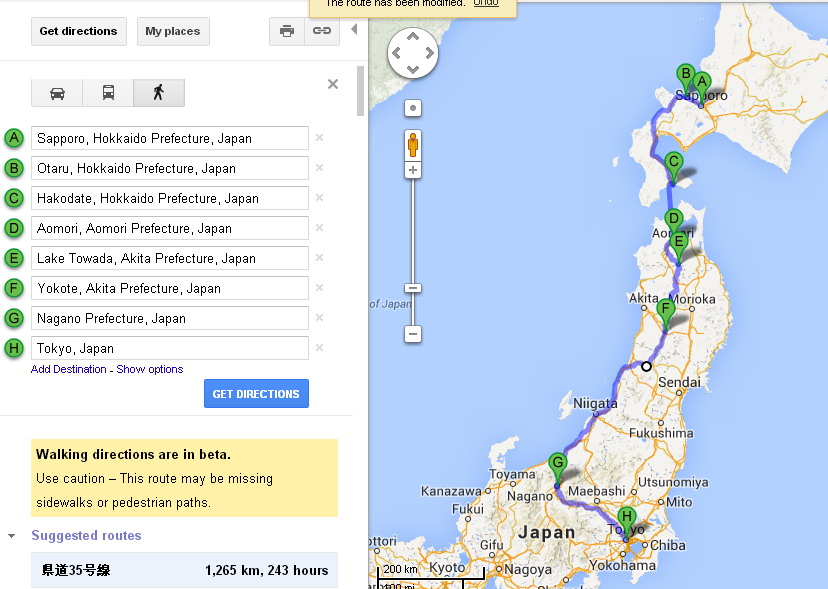Pan map up with arrow control

coord(413,36)
